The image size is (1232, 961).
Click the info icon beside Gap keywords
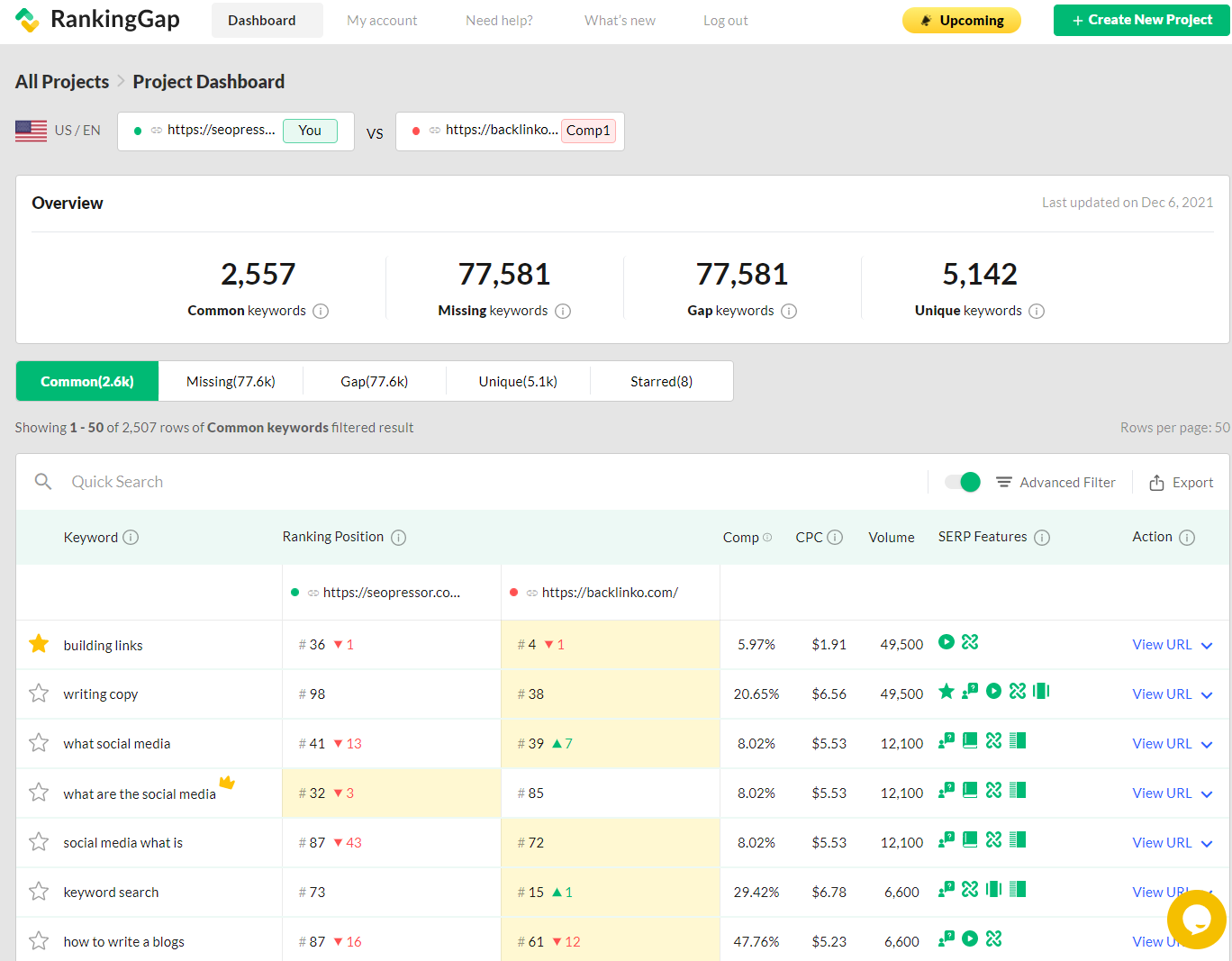pos(789,311)
